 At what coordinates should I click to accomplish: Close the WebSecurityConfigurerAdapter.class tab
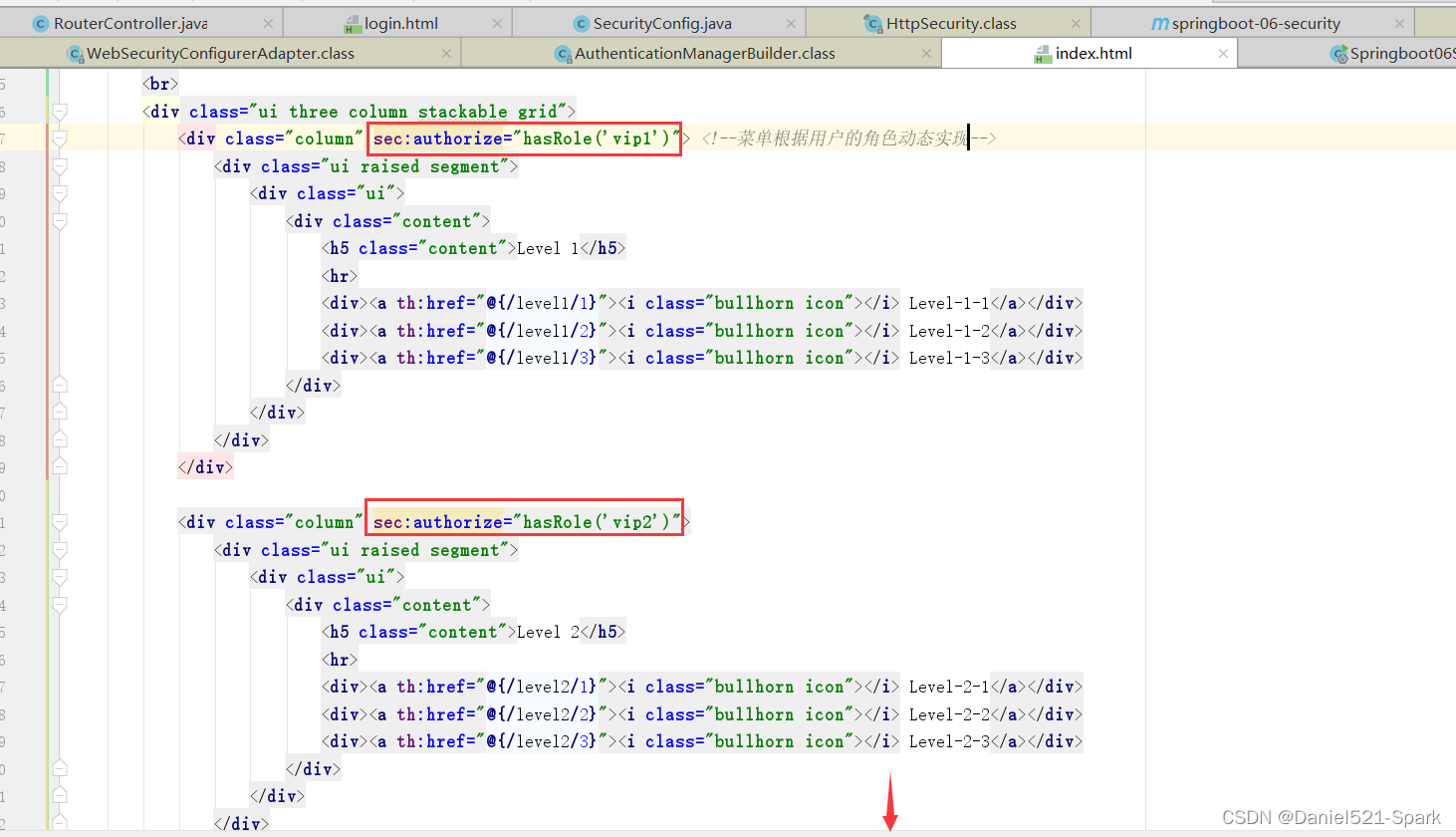(x=446, y=53)
